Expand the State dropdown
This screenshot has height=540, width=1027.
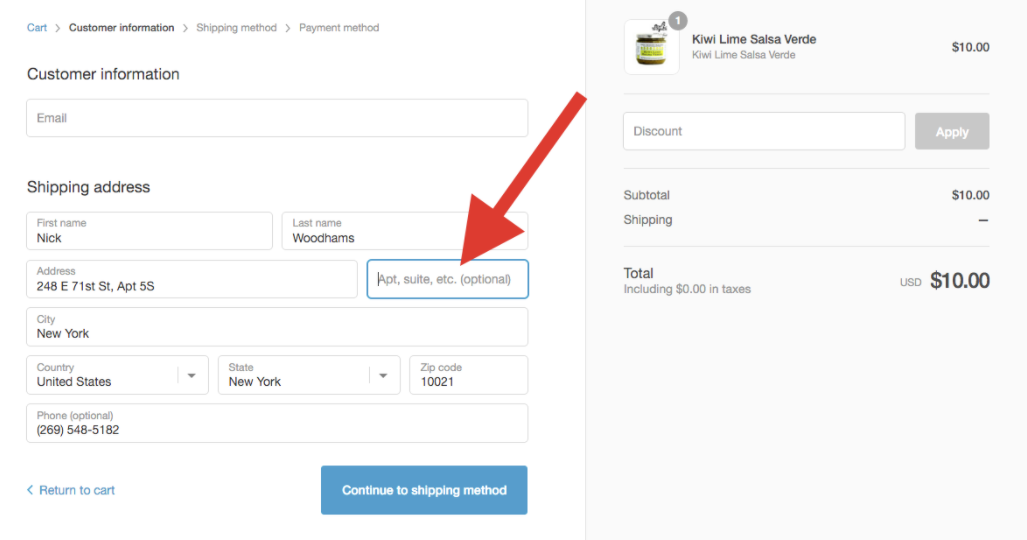[295, 375]
